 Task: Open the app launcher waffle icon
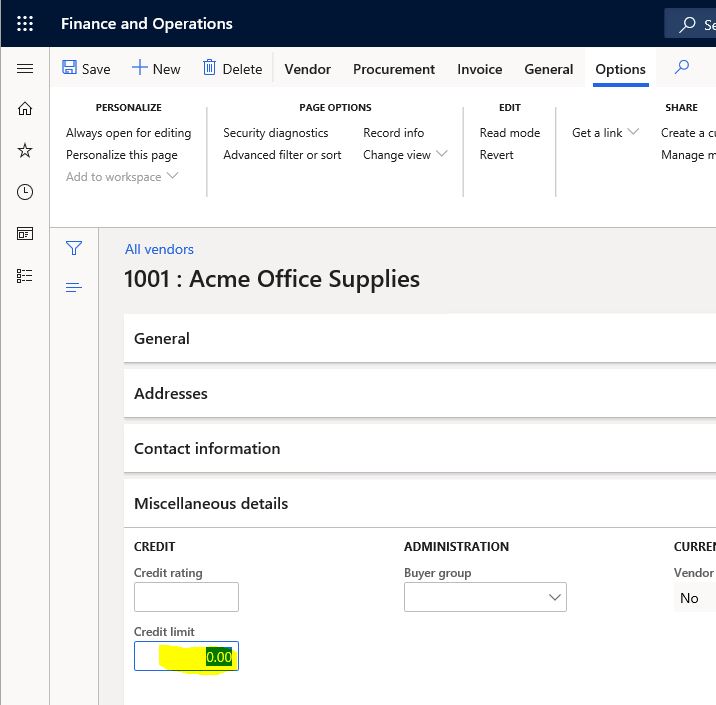25,23
